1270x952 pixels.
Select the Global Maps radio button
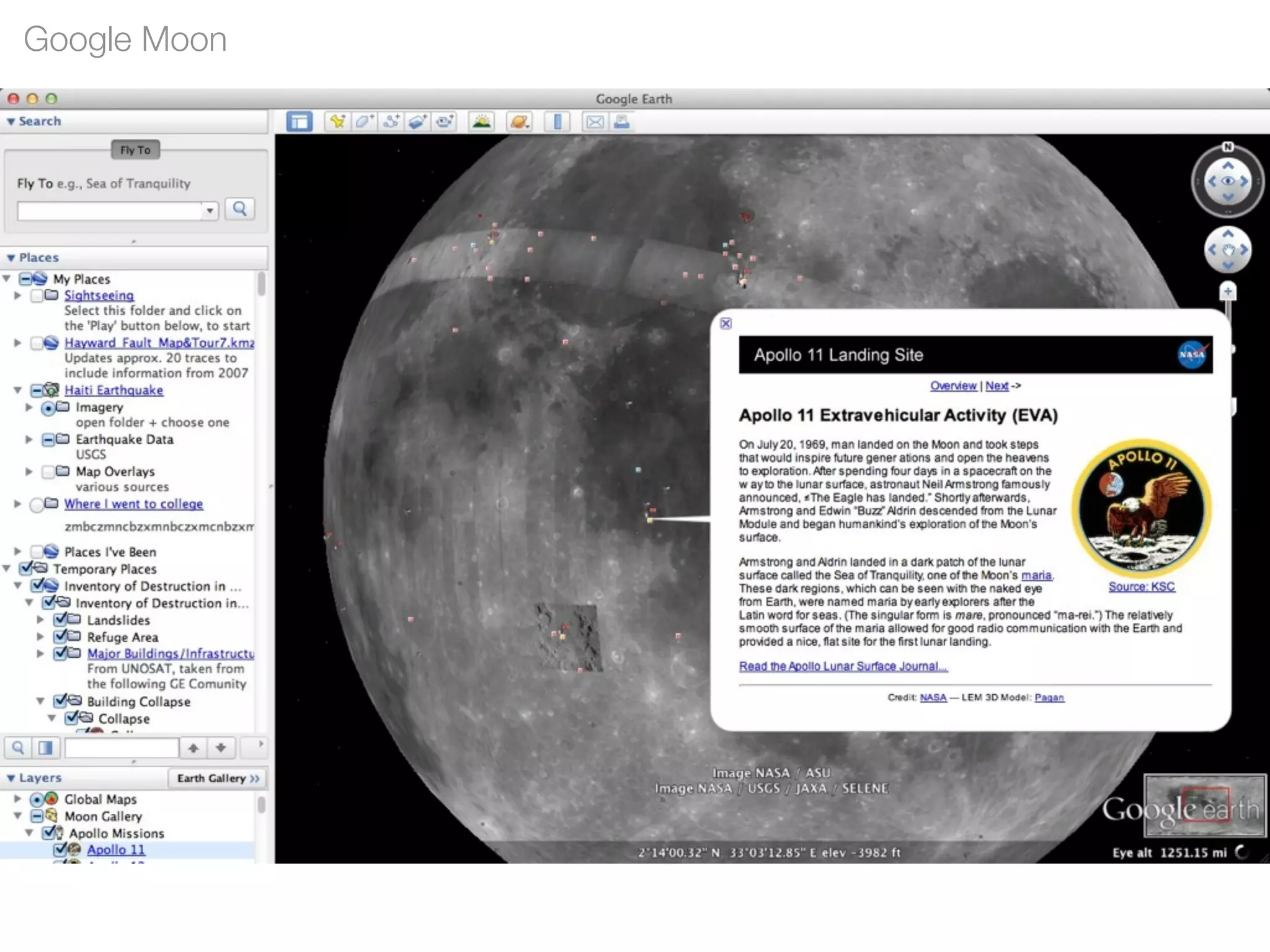(x=37, y=800)
